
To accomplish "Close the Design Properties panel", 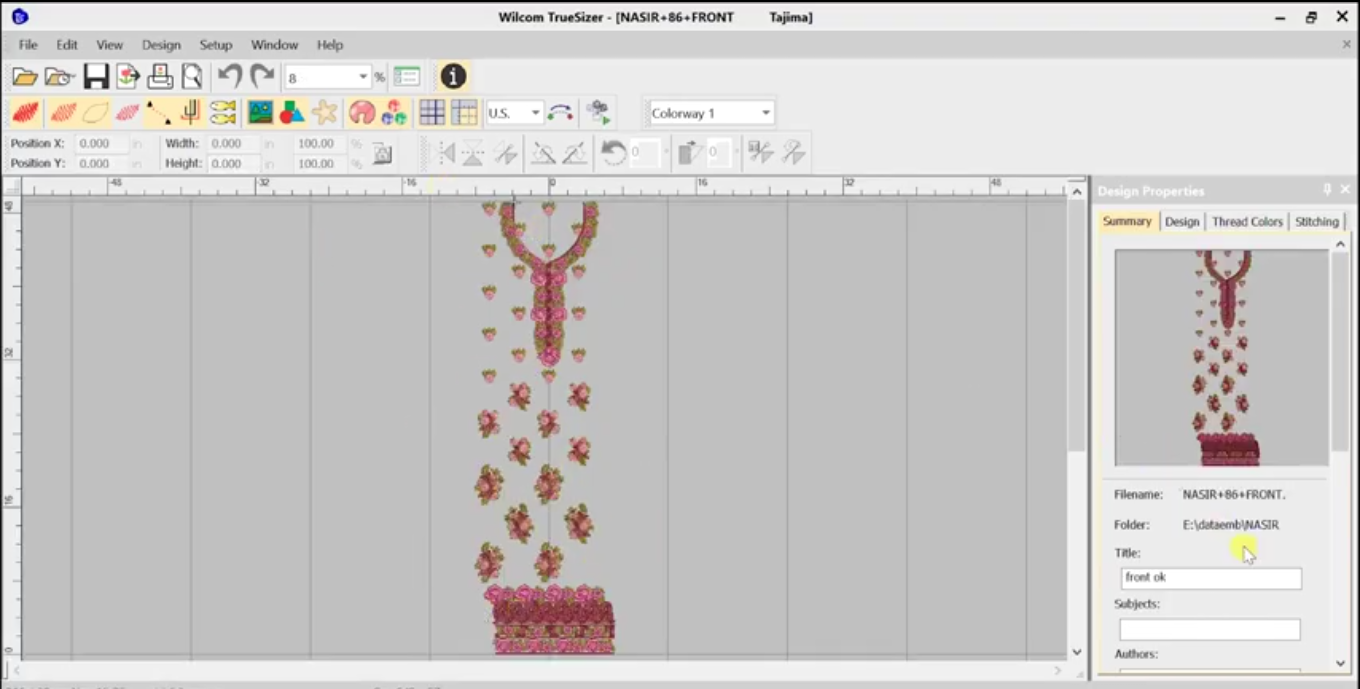I will (1345, 190).
